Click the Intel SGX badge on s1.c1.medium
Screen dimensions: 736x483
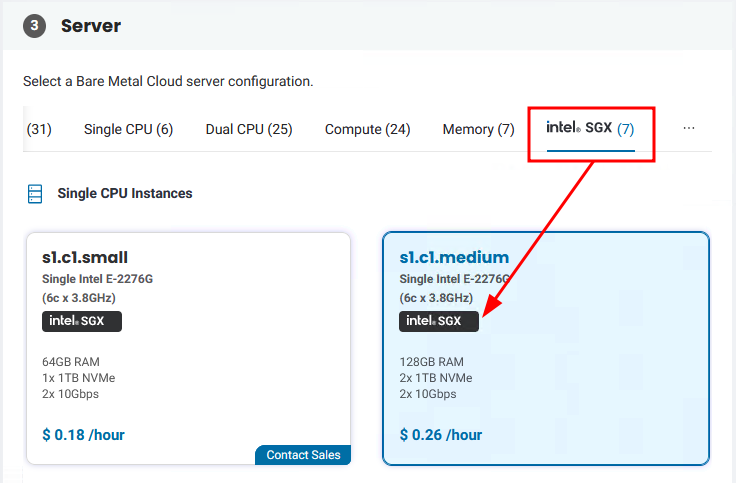click(439, 322)
